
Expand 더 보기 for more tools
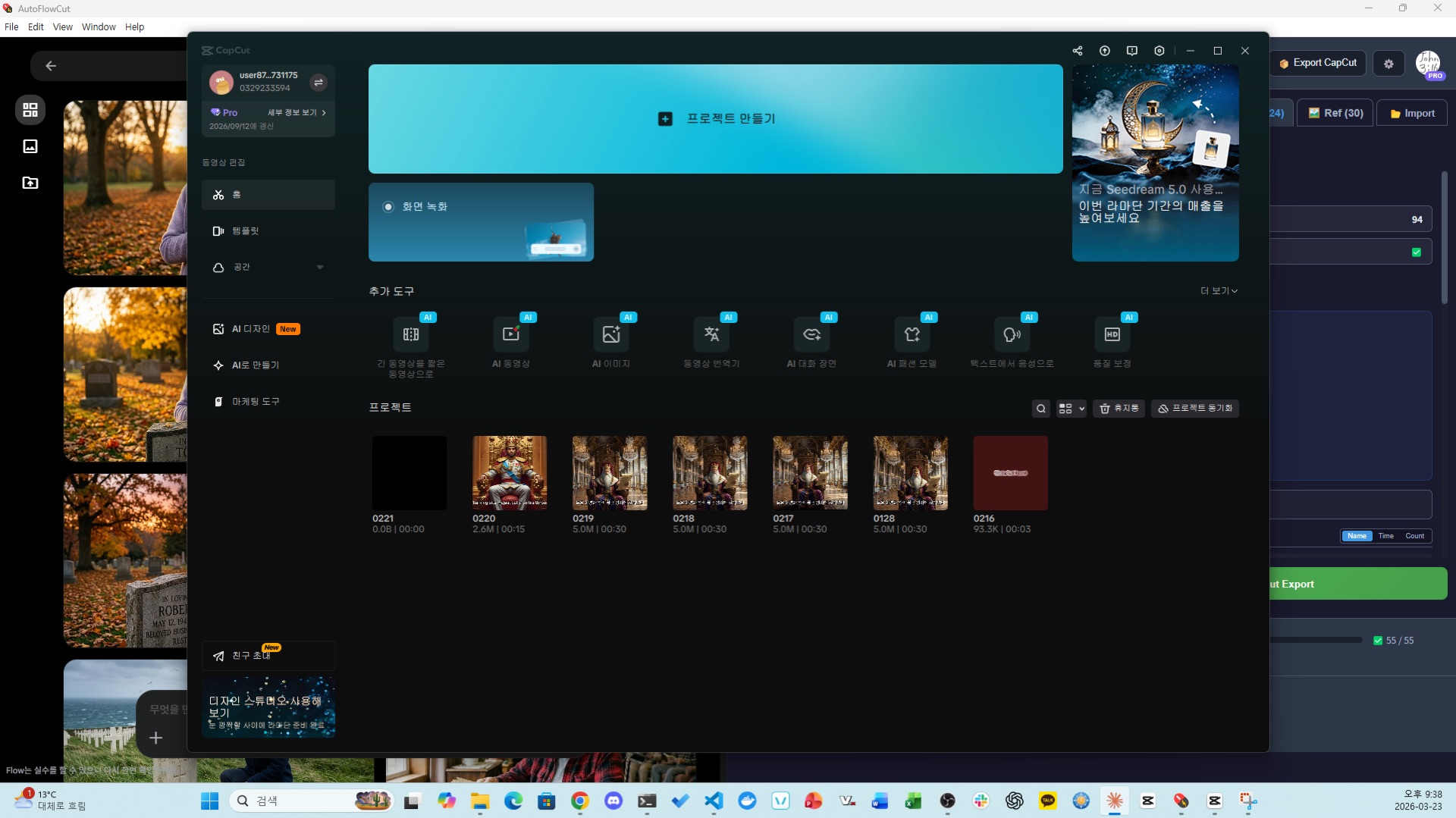click(x=1219, y=291)
